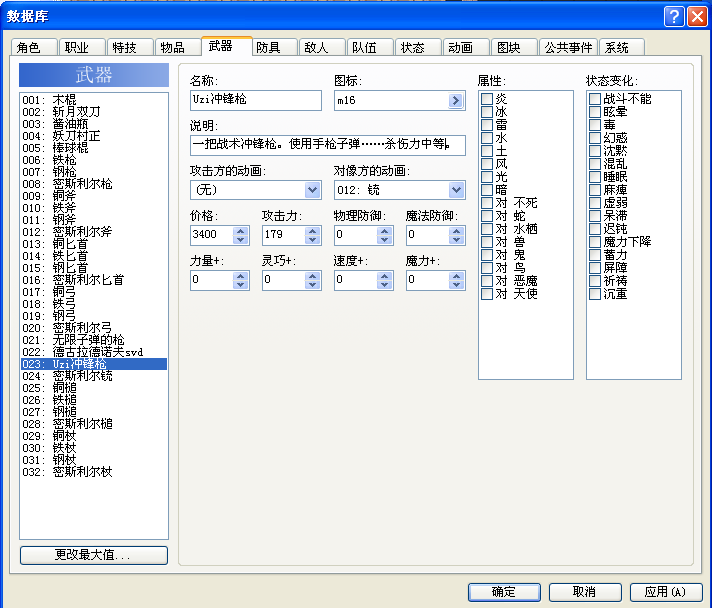The image size is (712, 608).
Task: Open the icon picker arrow next to m16
Action: [455, 100]
